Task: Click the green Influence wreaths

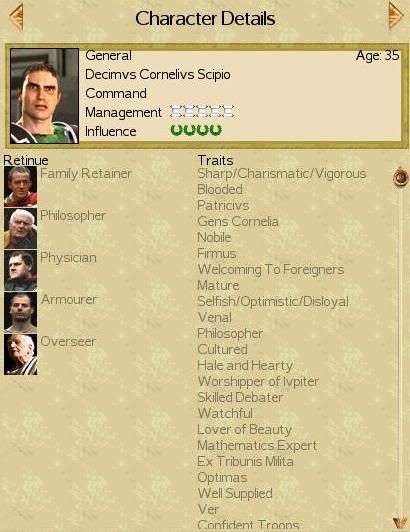Action: click(196, 130)
